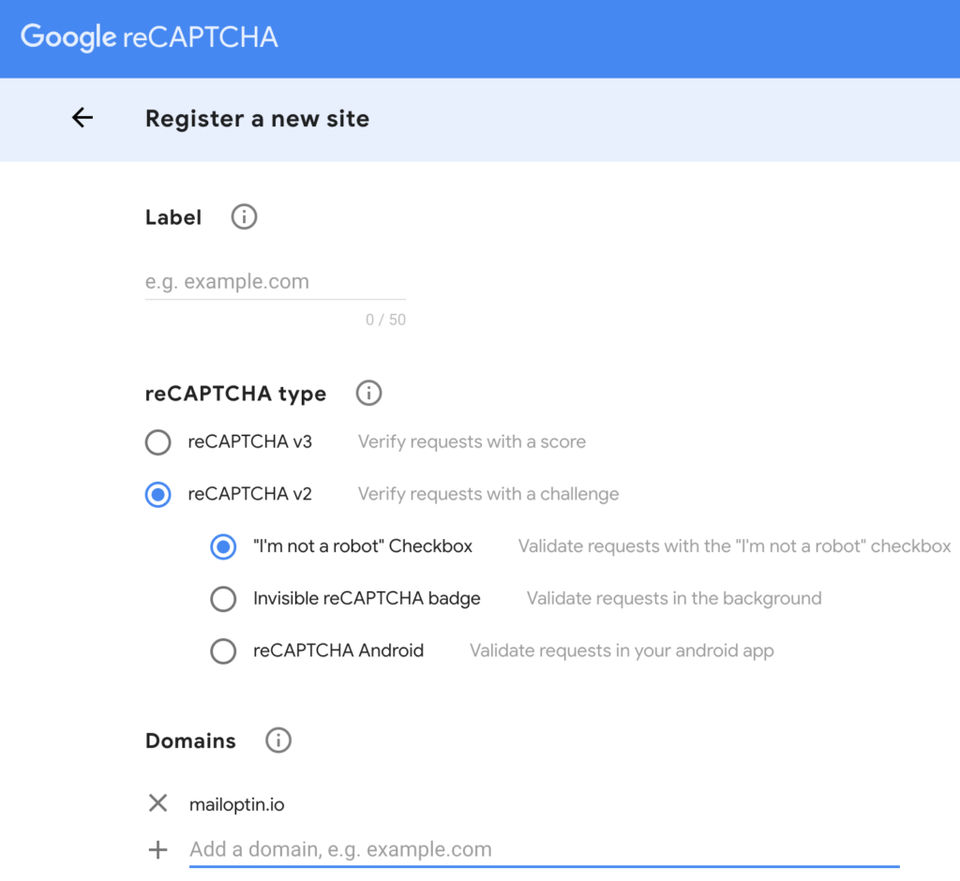Open the Domains info icon
This screenshot has width=960, height=881.
tap(278, 741)
